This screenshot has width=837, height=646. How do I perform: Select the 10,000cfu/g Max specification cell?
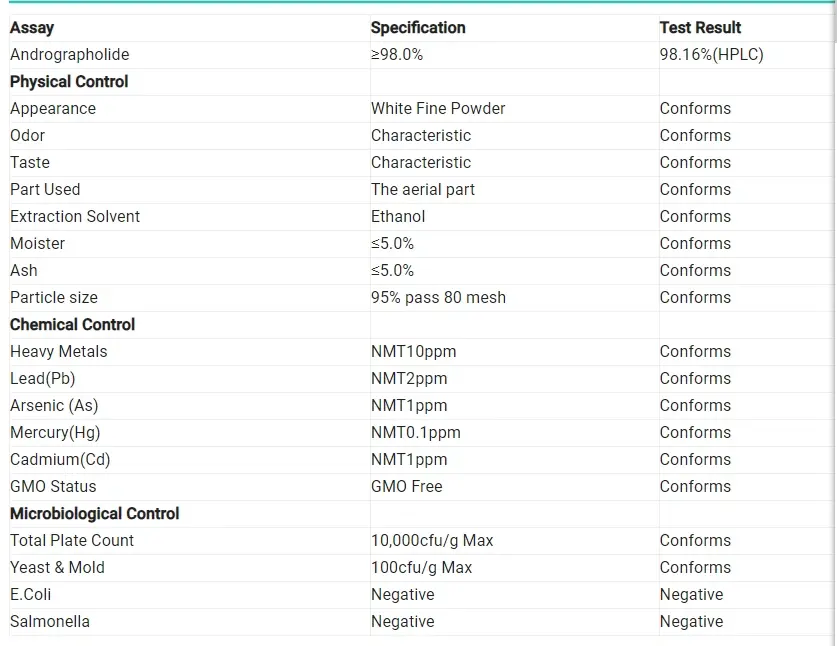(x=432, y=541)
